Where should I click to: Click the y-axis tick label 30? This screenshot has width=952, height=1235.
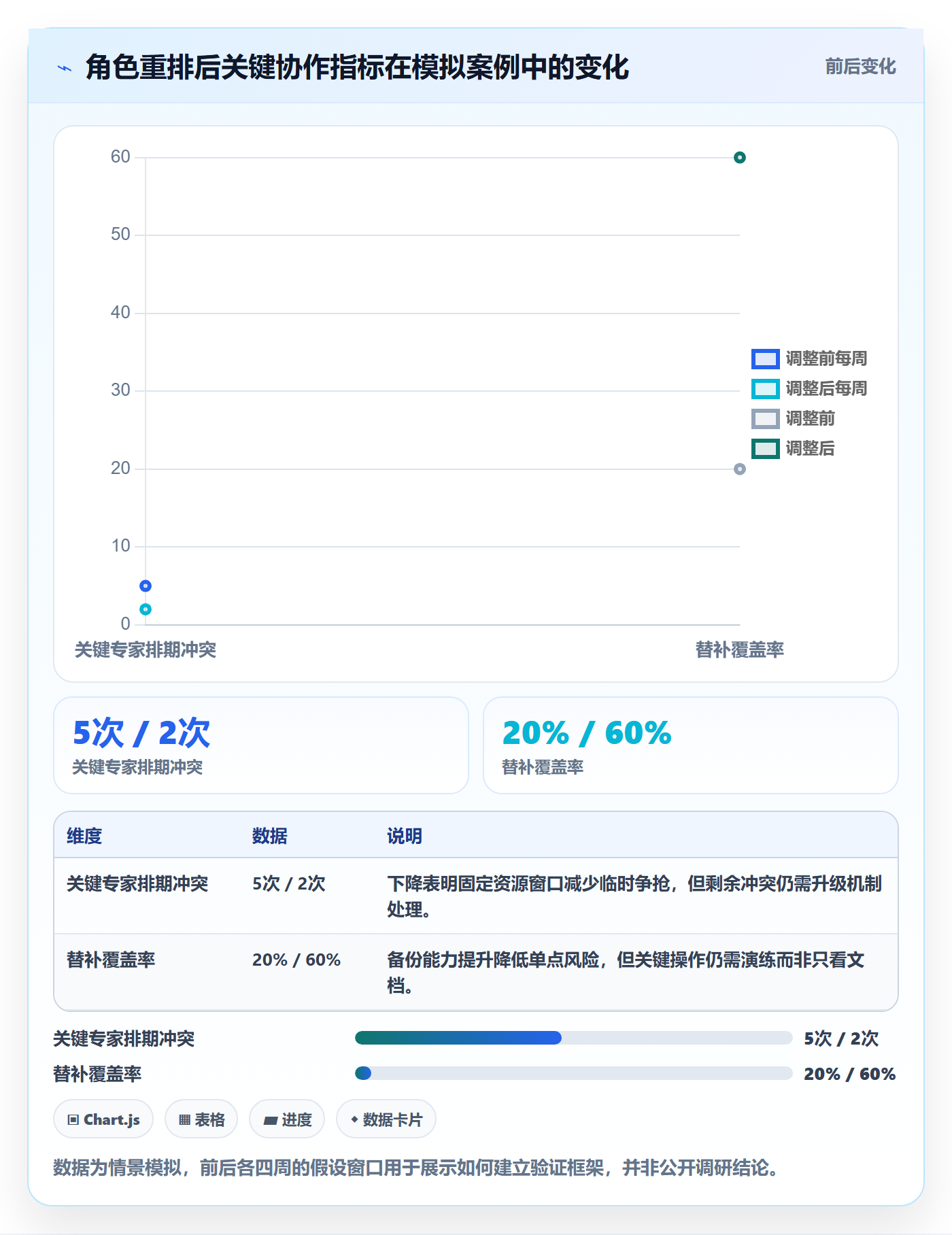click(120, 390)
